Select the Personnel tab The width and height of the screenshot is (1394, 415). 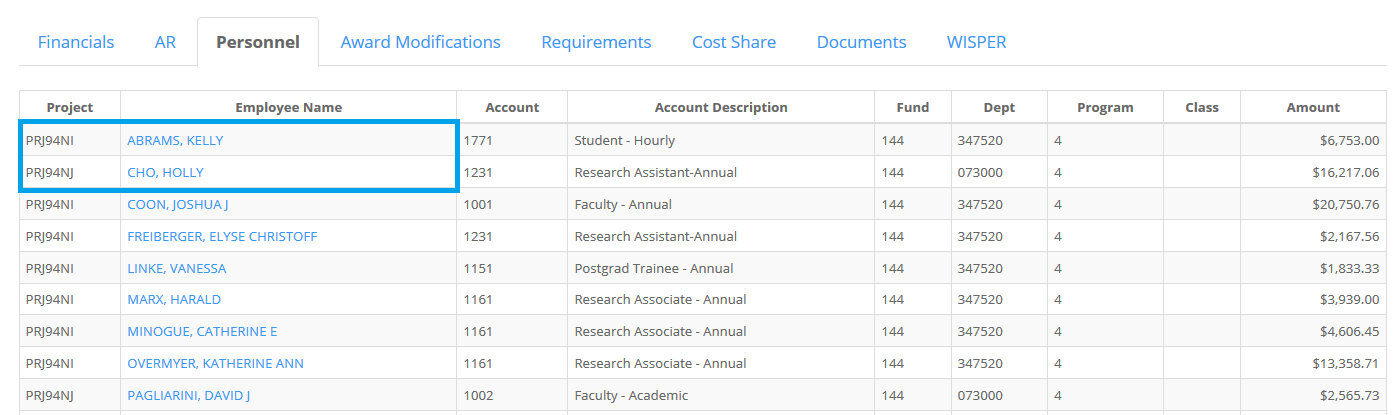(258, 42)
